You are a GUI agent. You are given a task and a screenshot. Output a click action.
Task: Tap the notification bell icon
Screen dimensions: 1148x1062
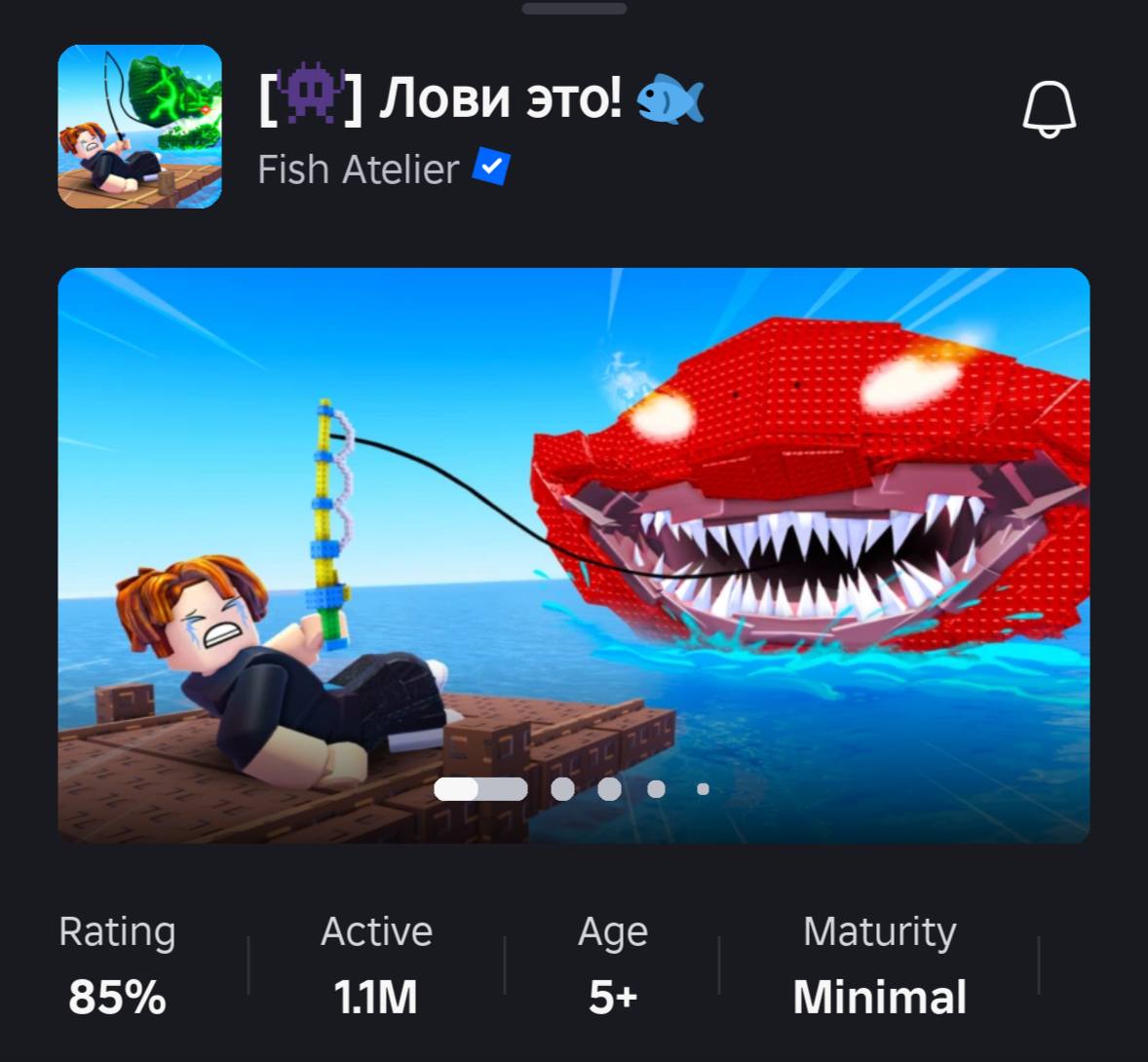coord(1050,108)
